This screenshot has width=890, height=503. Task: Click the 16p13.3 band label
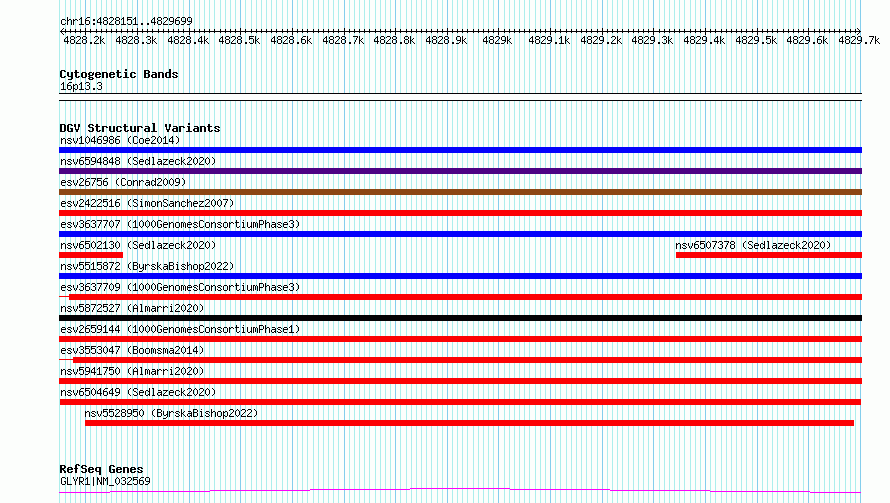pyautogui.click(x=81, y=86)
